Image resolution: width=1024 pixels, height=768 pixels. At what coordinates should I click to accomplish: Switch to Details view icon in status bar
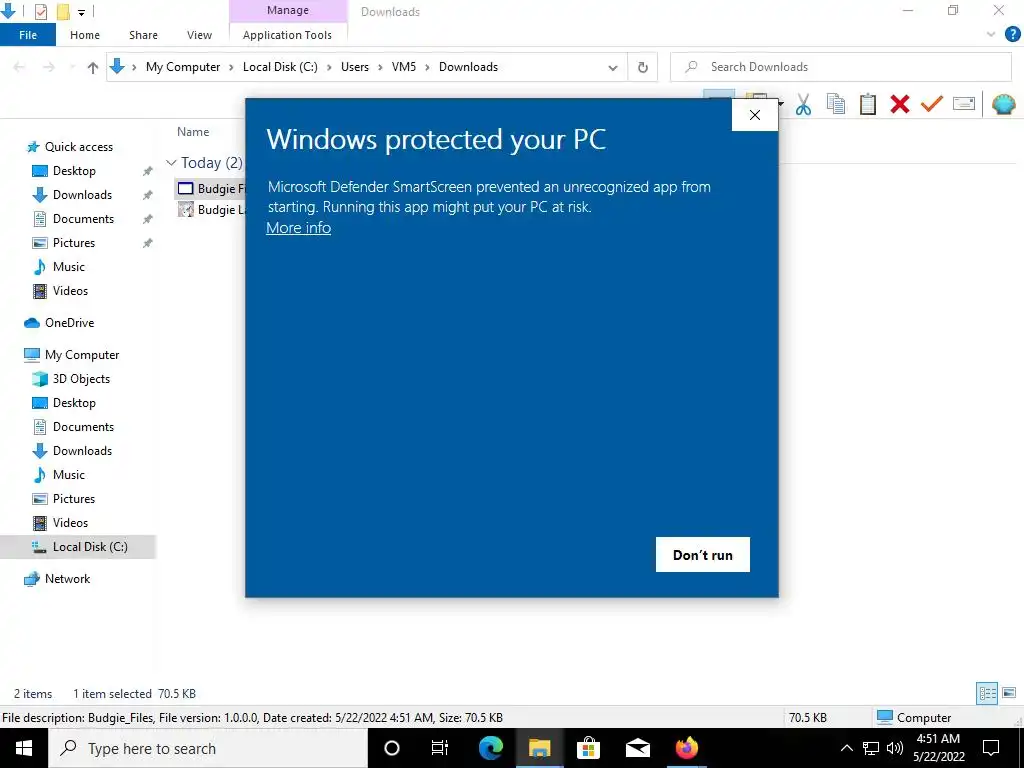coord(987,693)
